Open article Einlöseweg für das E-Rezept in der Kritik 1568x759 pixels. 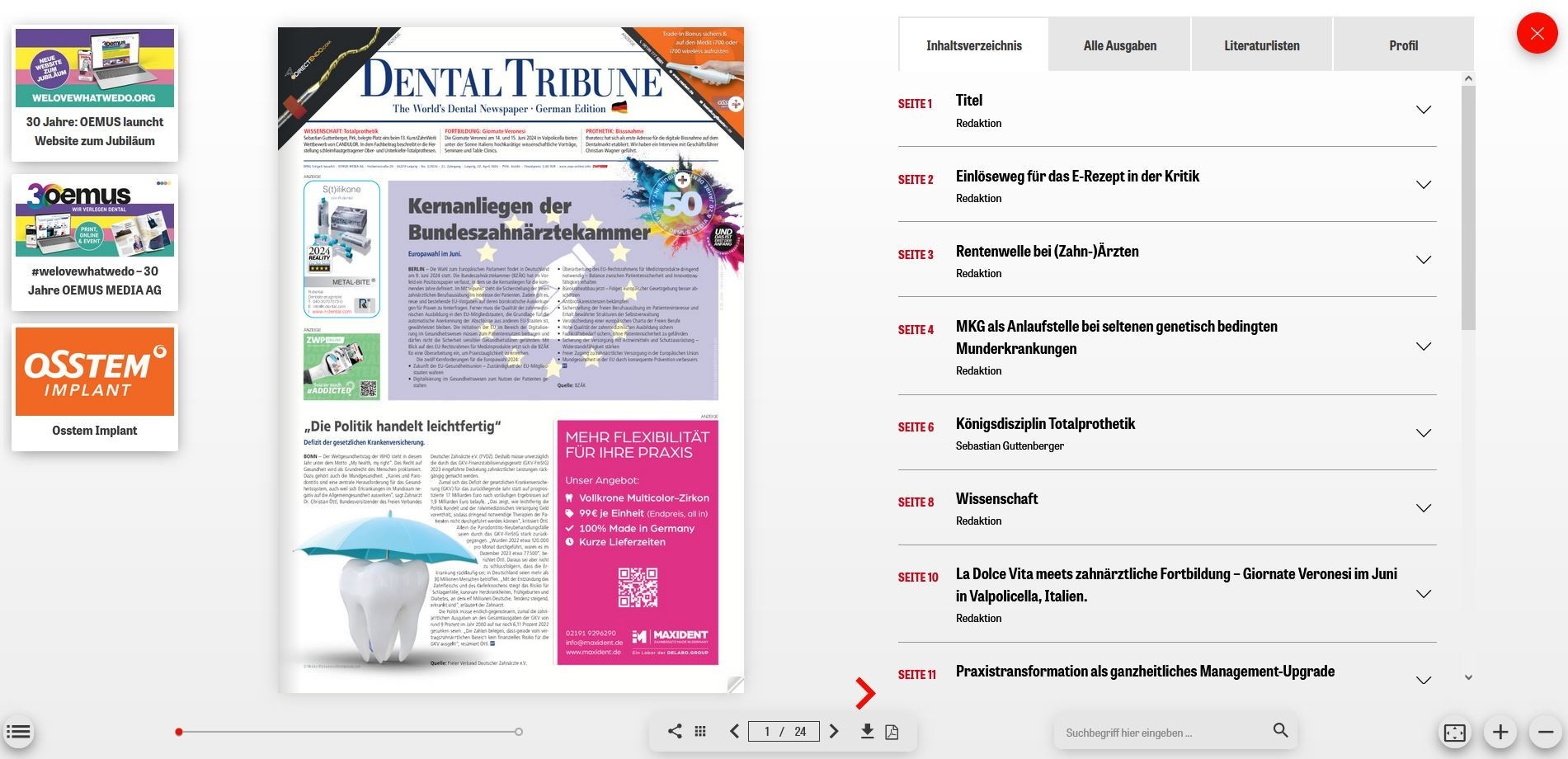[x=1077, y=176]
